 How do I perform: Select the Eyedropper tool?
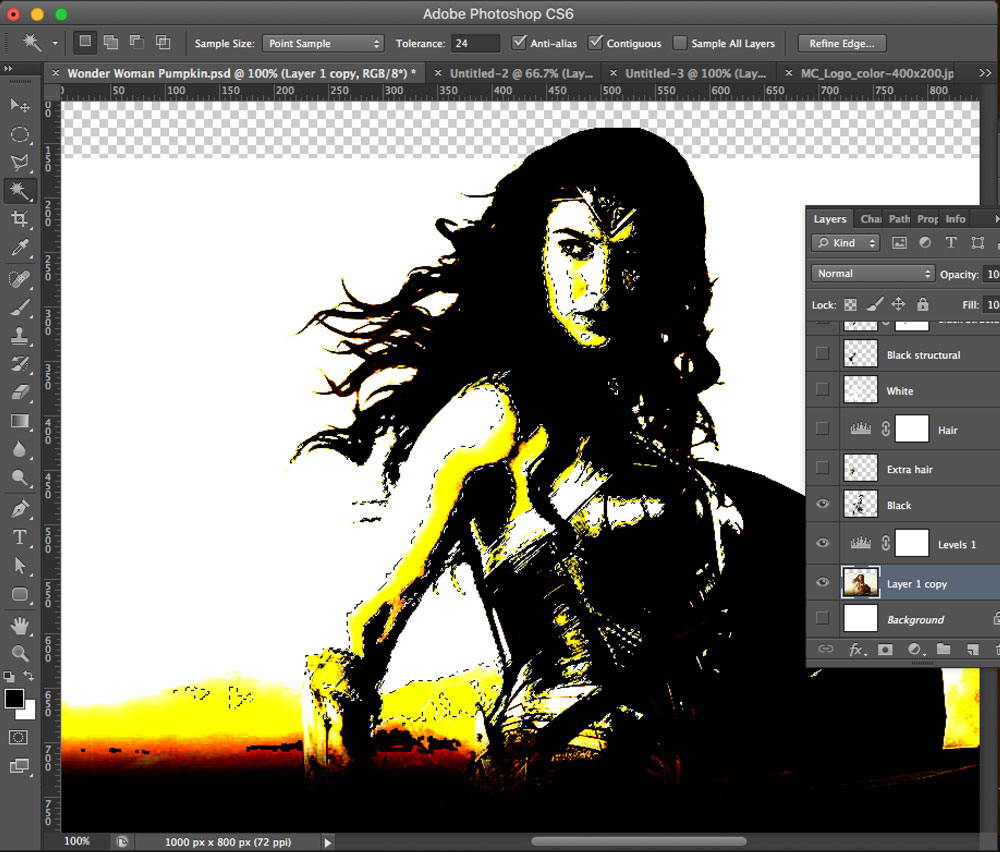click(19, 248)
